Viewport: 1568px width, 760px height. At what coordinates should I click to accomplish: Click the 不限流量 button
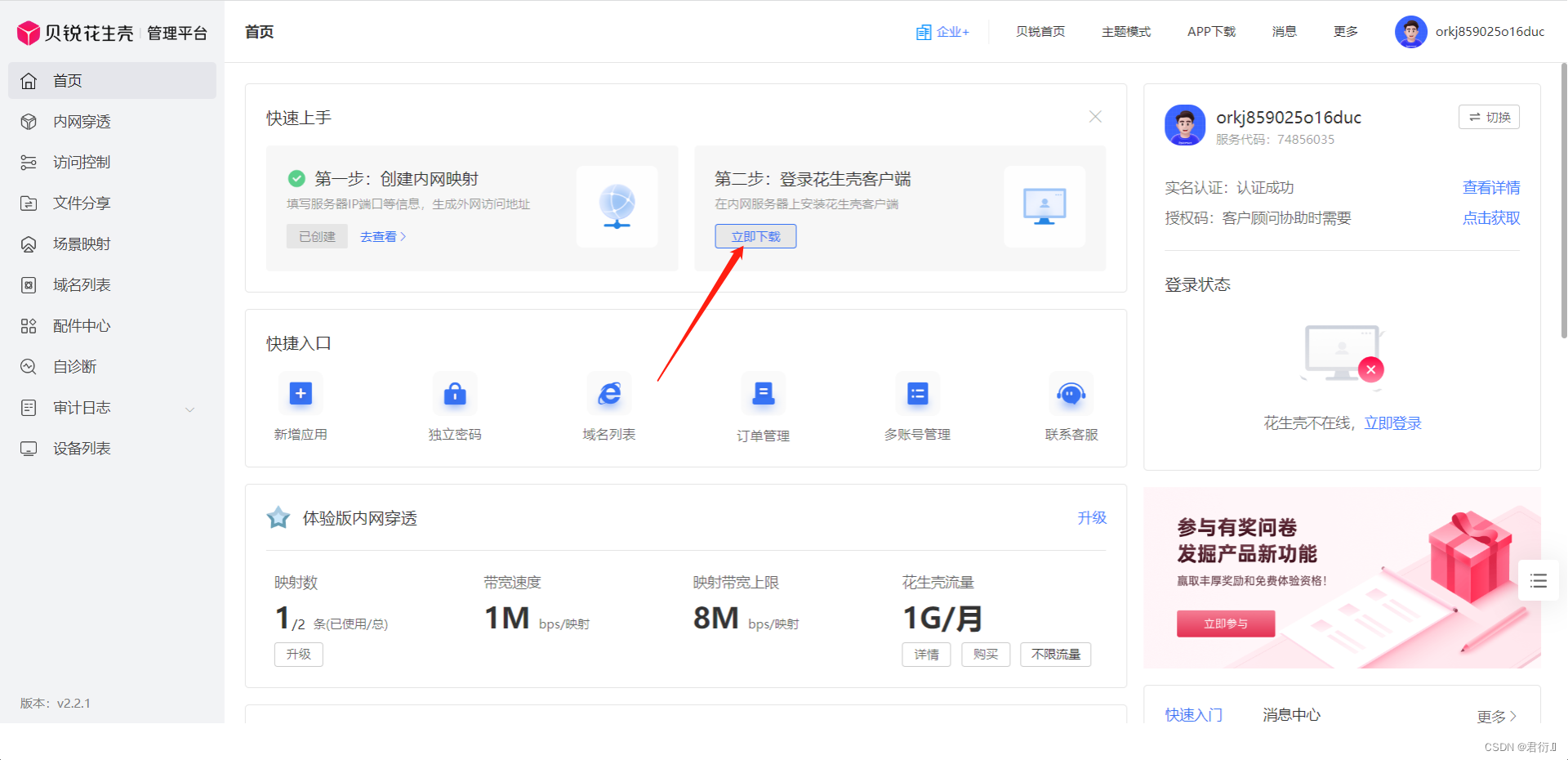point(1056,655)
